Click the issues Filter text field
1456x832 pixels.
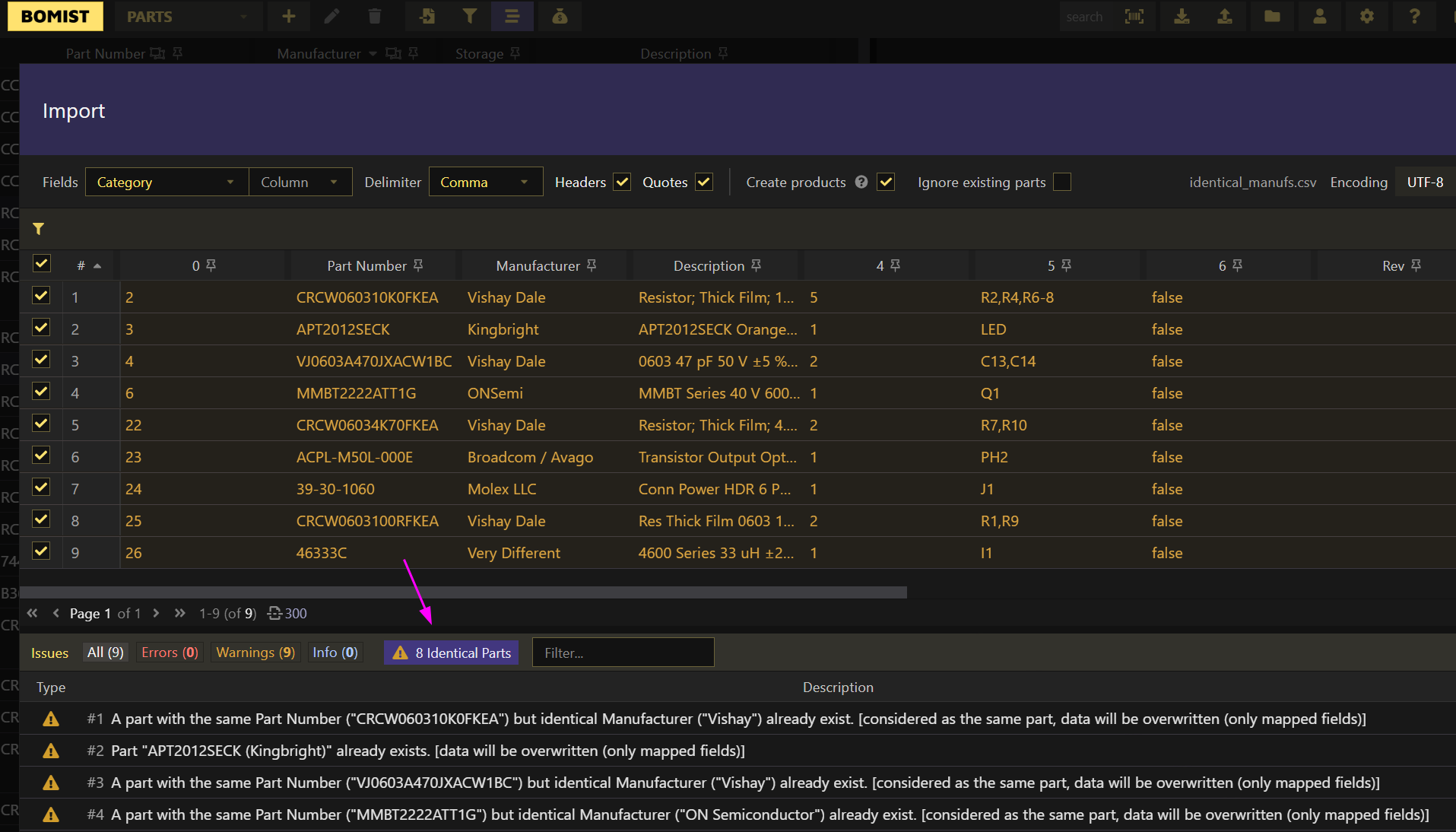coord(623,653)
